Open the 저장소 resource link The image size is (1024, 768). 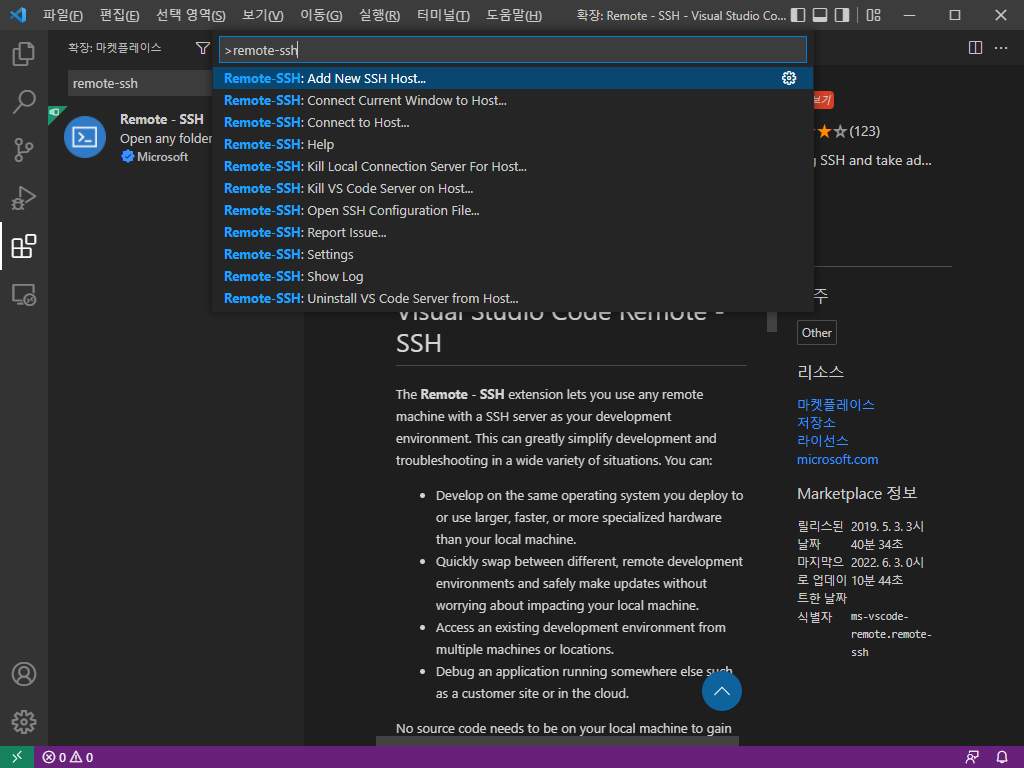click(x=816, y=423)
